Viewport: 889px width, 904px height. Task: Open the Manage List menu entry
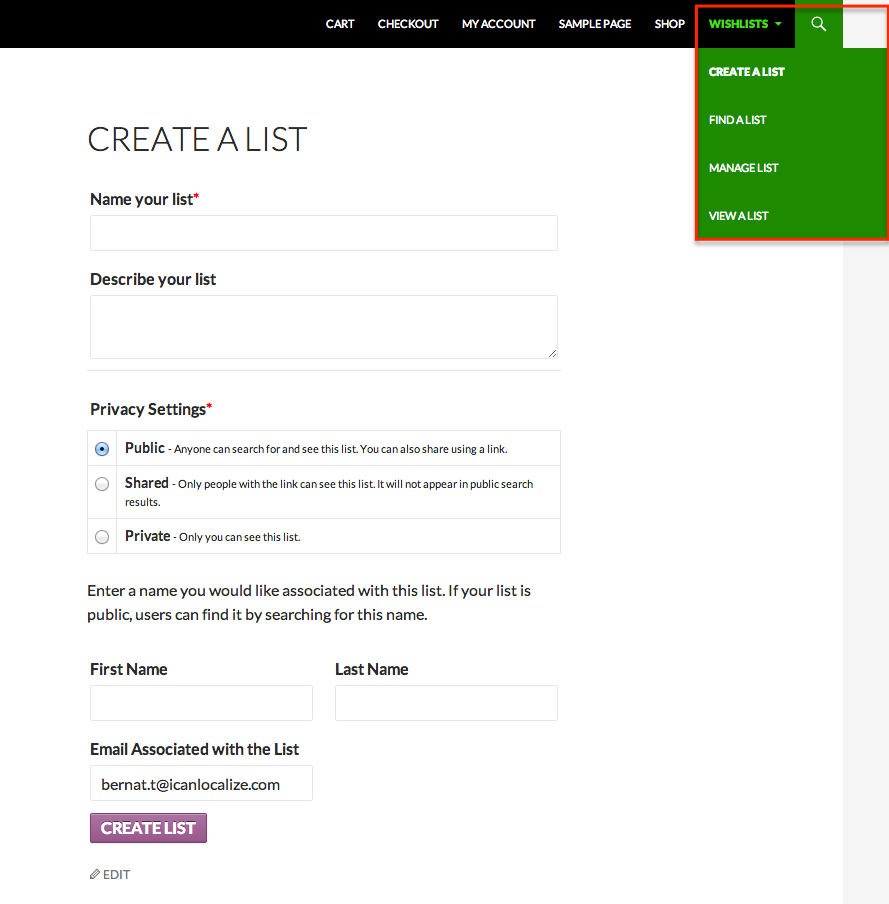point(744,168)
